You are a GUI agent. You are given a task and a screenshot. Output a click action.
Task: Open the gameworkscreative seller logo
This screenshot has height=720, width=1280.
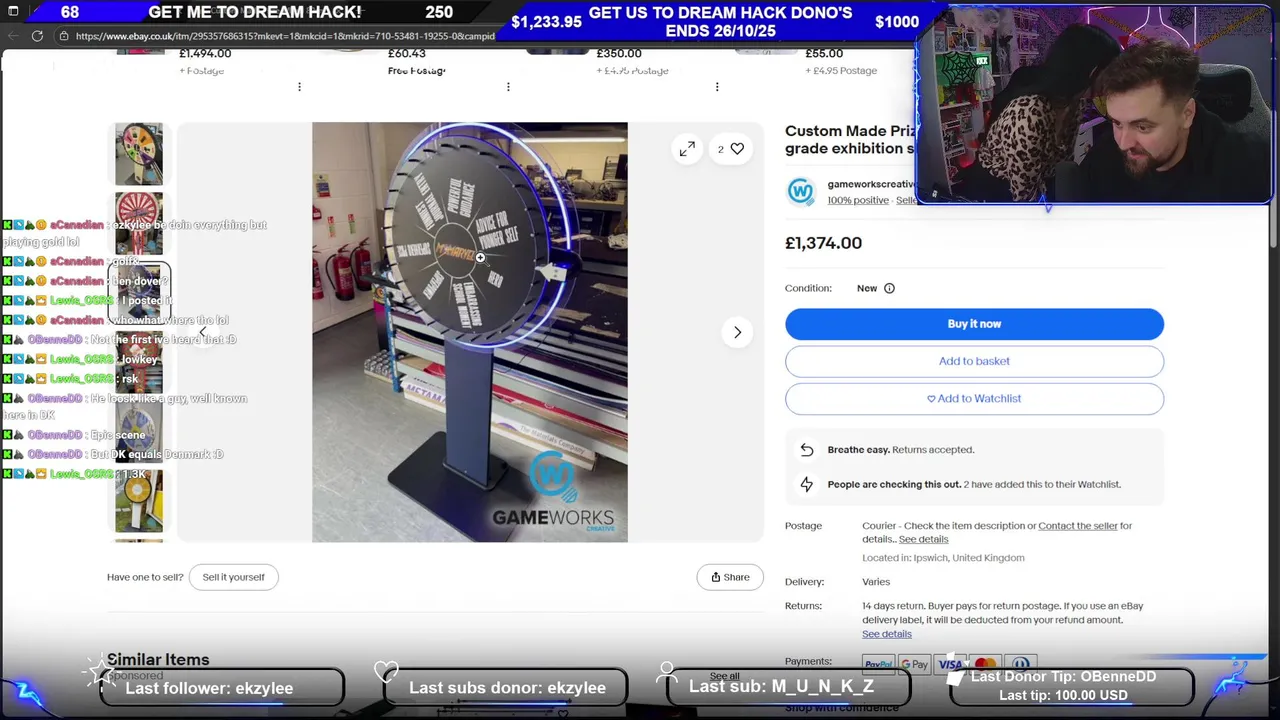[x=801, y=191]
